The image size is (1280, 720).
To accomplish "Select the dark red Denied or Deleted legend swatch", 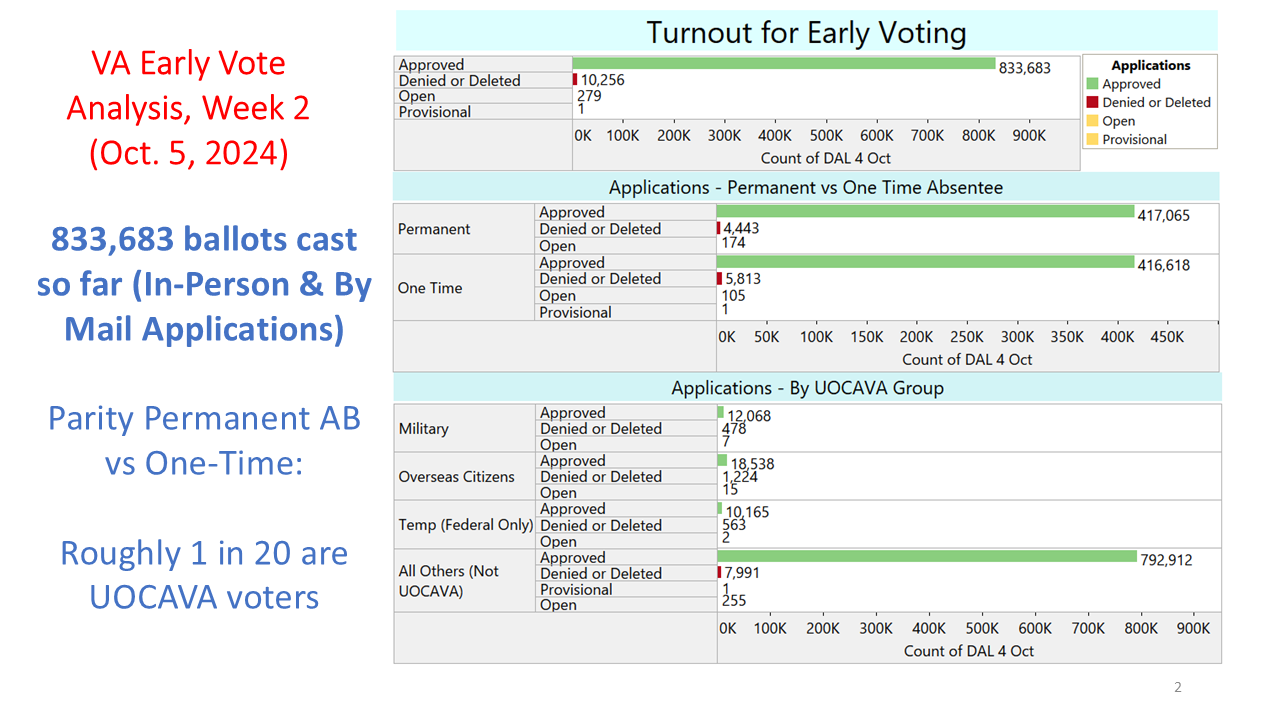I will pyautogui.click(x=1095, y=101).
